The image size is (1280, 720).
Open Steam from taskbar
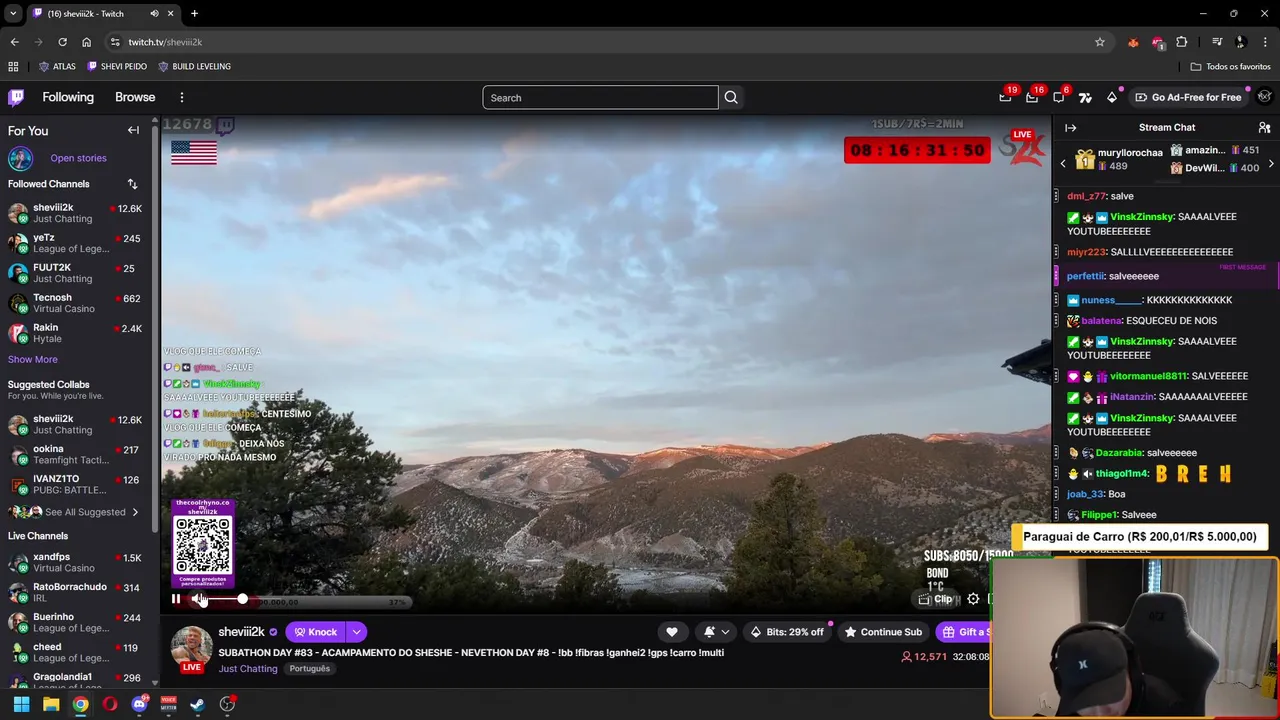[197, 704]
